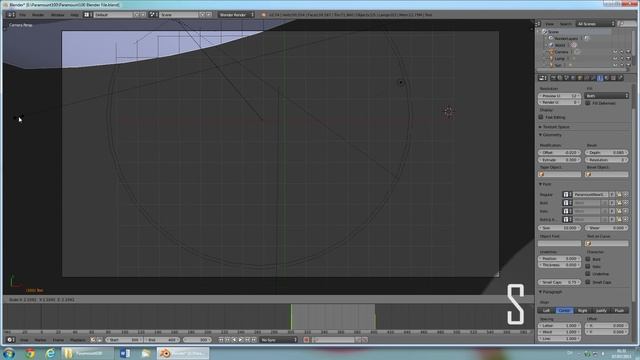
Task: Open the All Scenes outliner dropdown
Action: [x=596, y=24]
